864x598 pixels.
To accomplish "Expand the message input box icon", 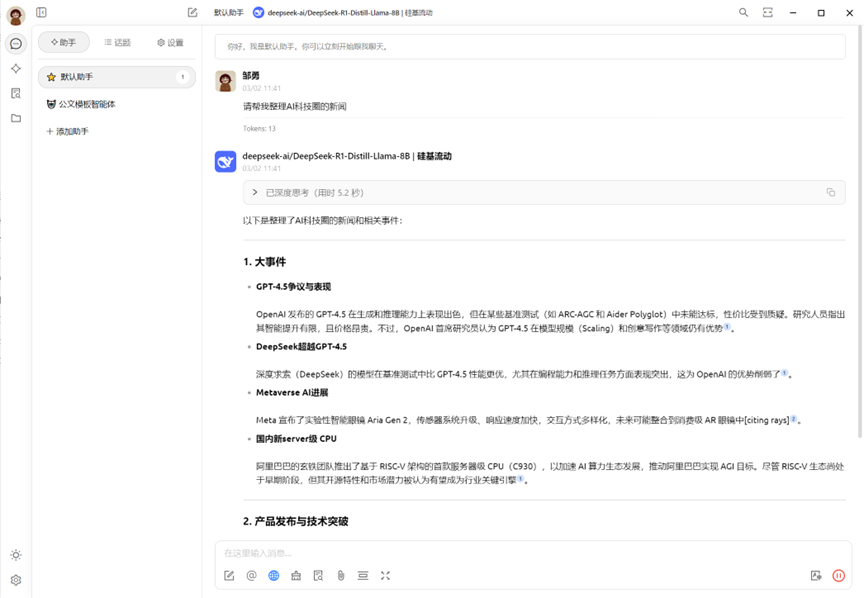I will point(385,576).
